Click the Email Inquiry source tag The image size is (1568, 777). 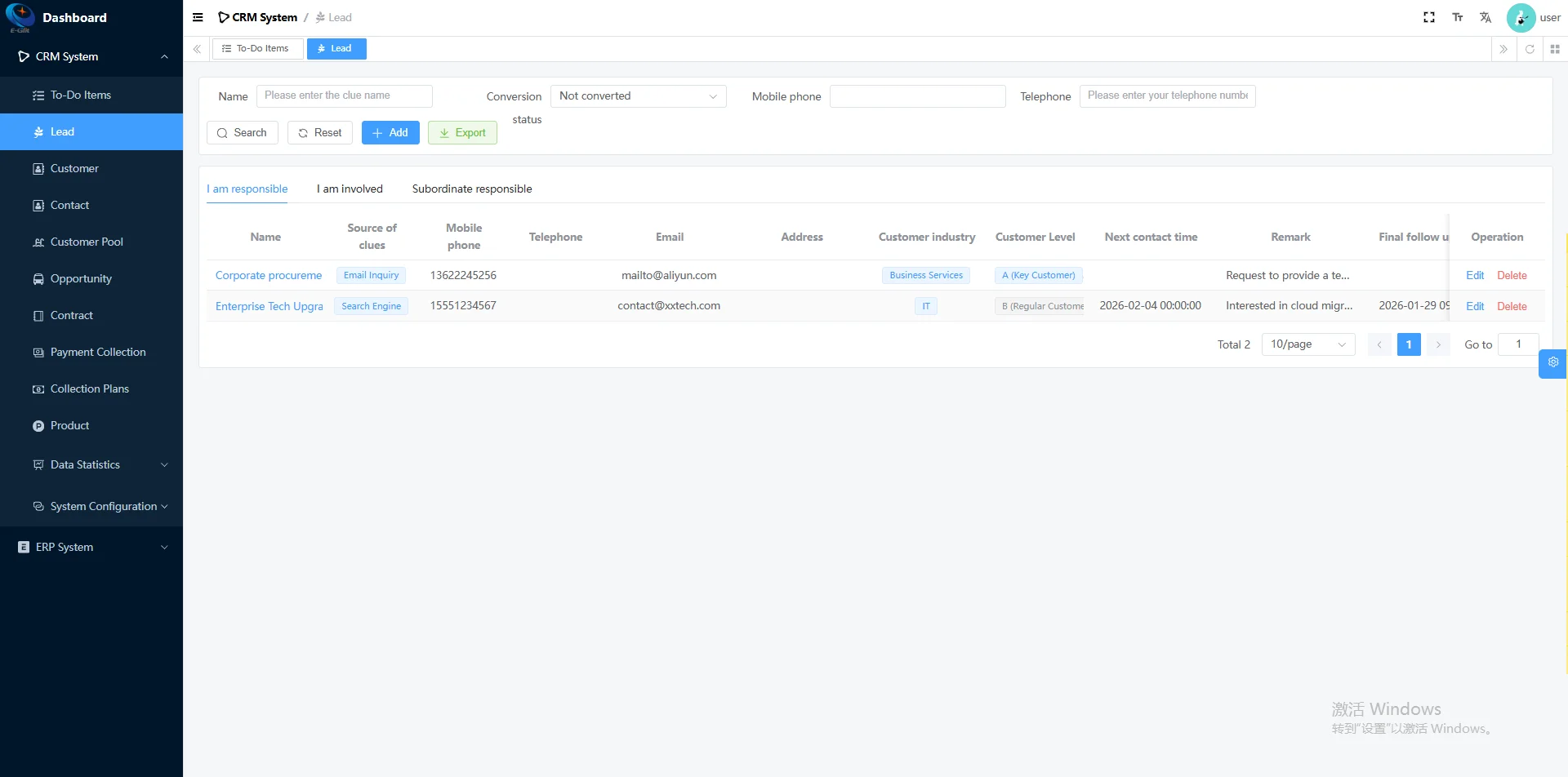point(372,275)
